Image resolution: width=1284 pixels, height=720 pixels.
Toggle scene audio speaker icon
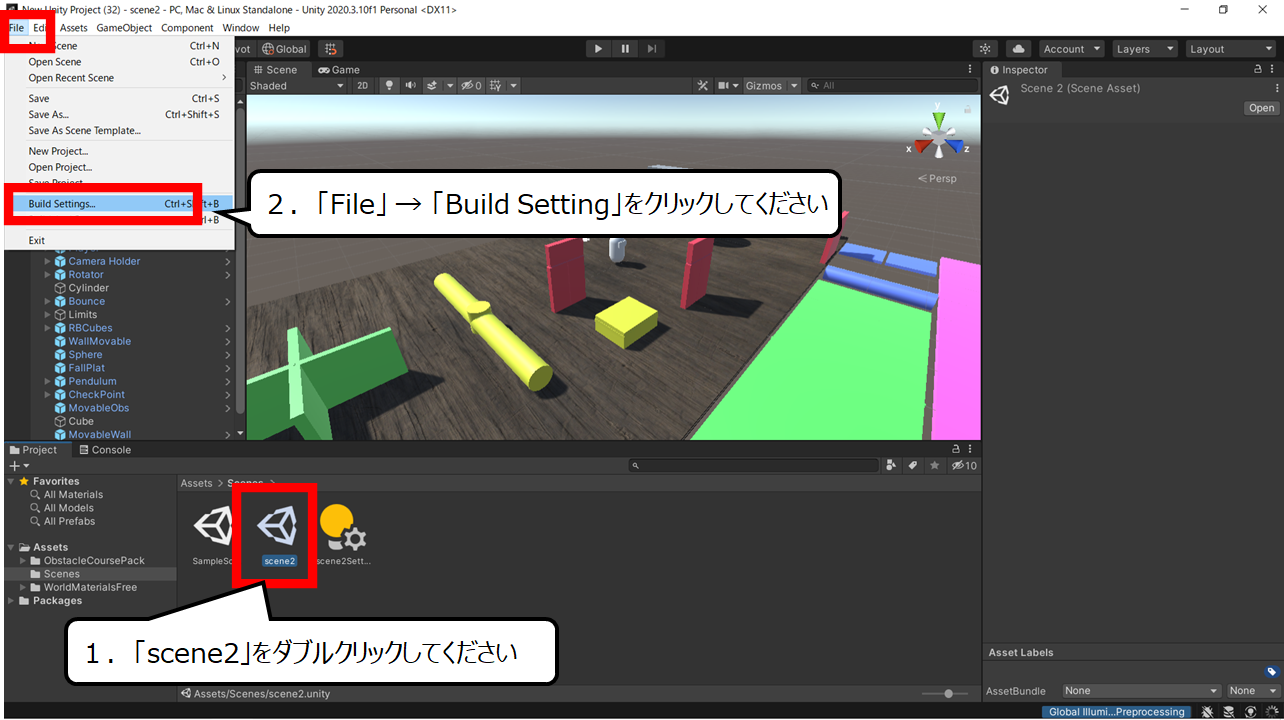pyautogui.click(x=410, y=86)
